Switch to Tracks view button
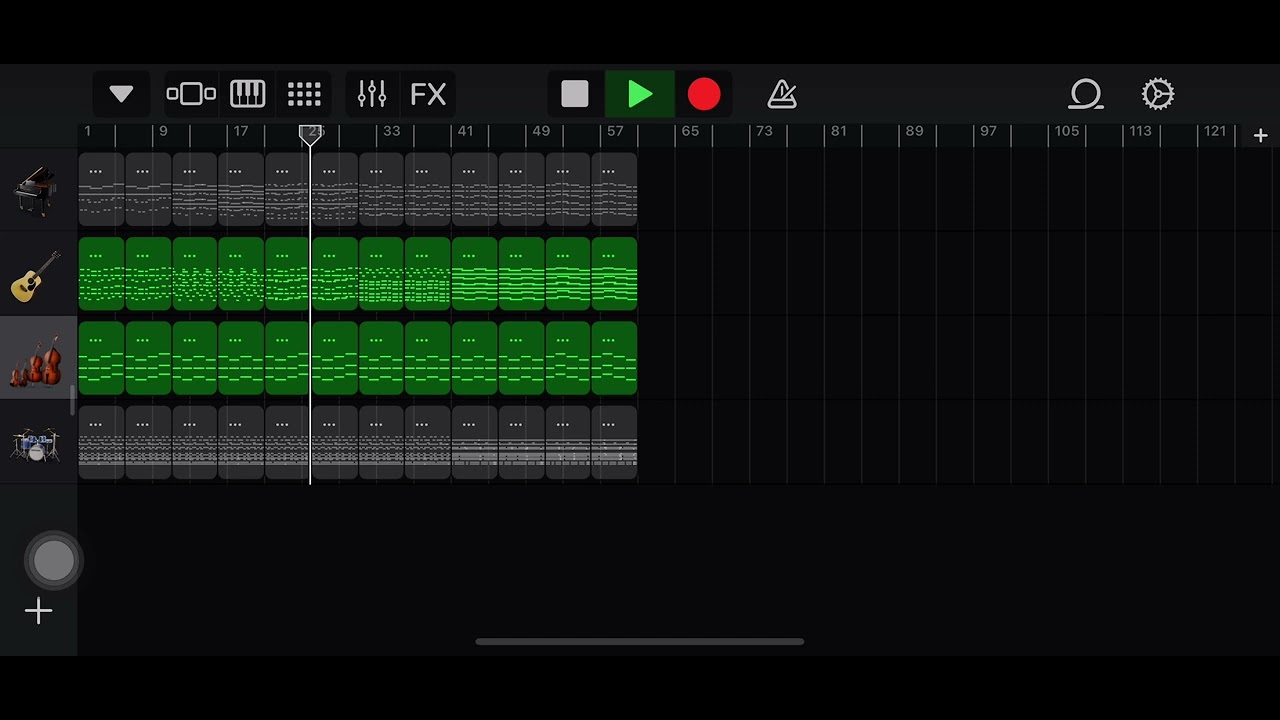1280x720 pixels. 191,94
